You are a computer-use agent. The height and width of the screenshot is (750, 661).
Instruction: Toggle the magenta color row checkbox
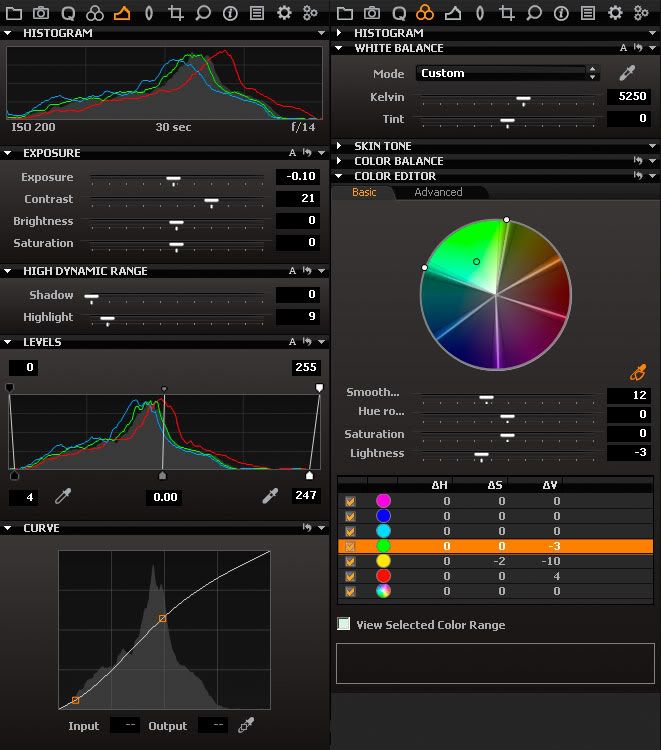(x=350, y=501)
